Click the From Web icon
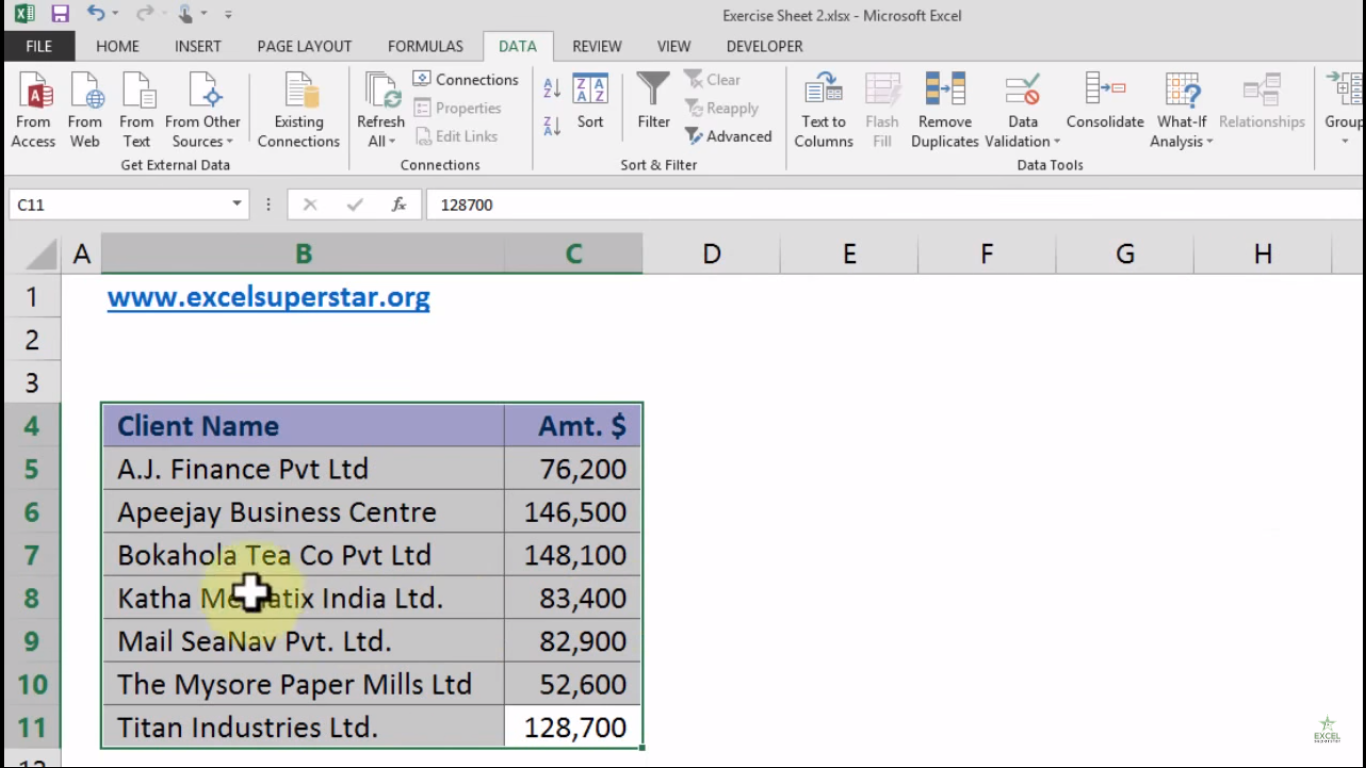 (86, 91)
